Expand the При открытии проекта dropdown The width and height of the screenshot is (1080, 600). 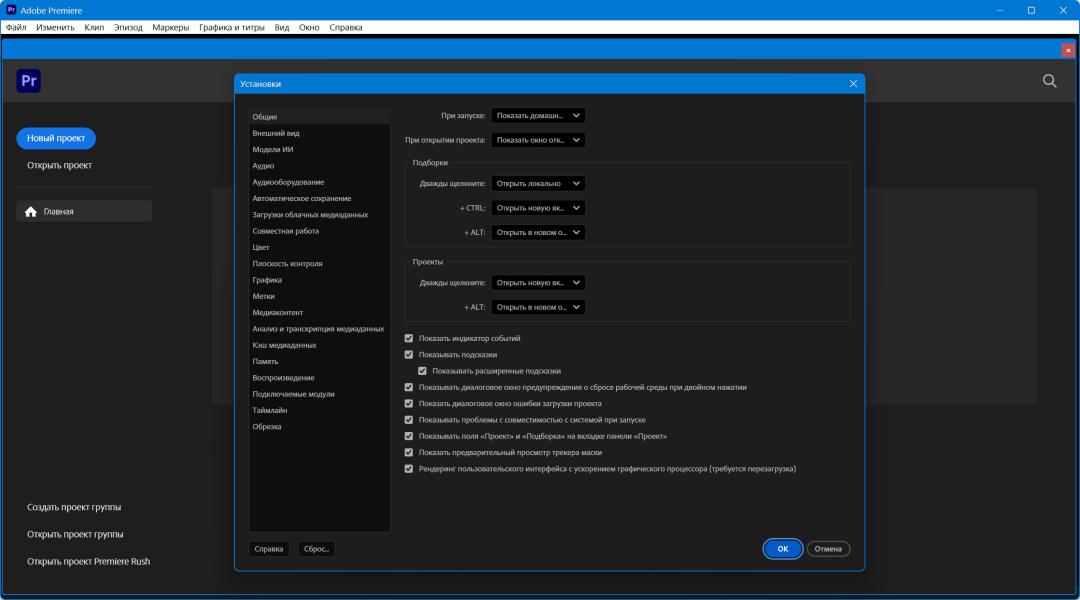537,140
